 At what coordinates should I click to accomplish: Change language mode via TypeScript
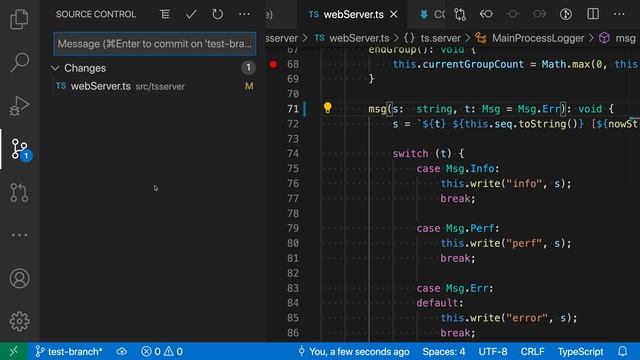point(580,351)
